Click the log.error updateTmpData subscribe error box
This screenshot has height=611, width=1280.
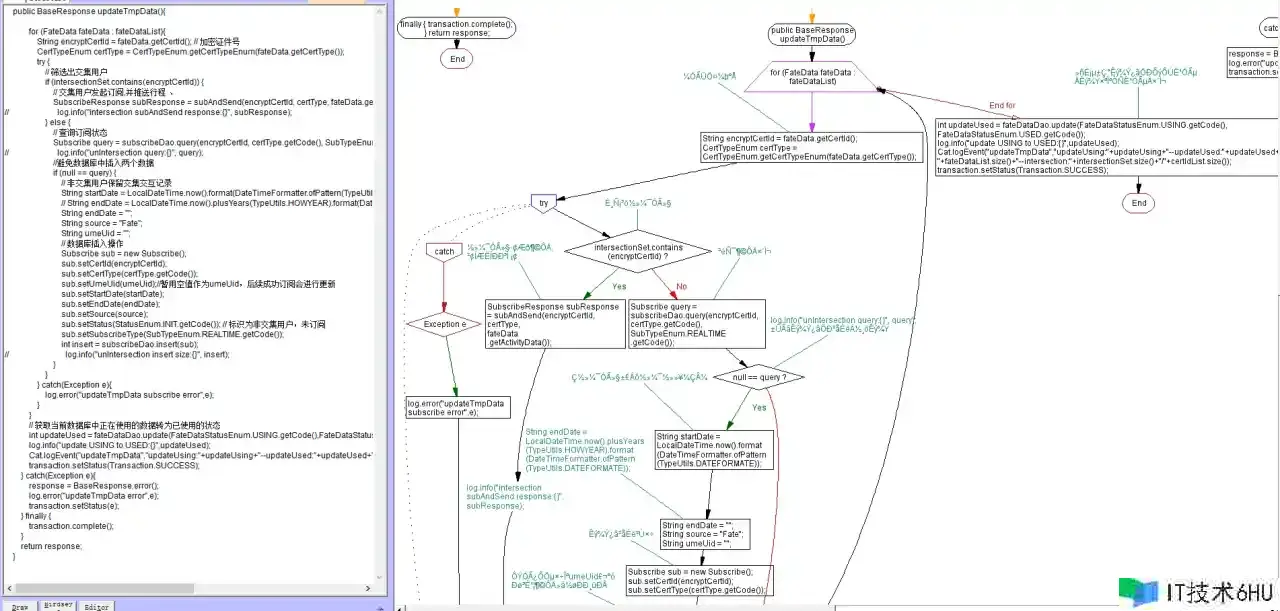(456, 407)
